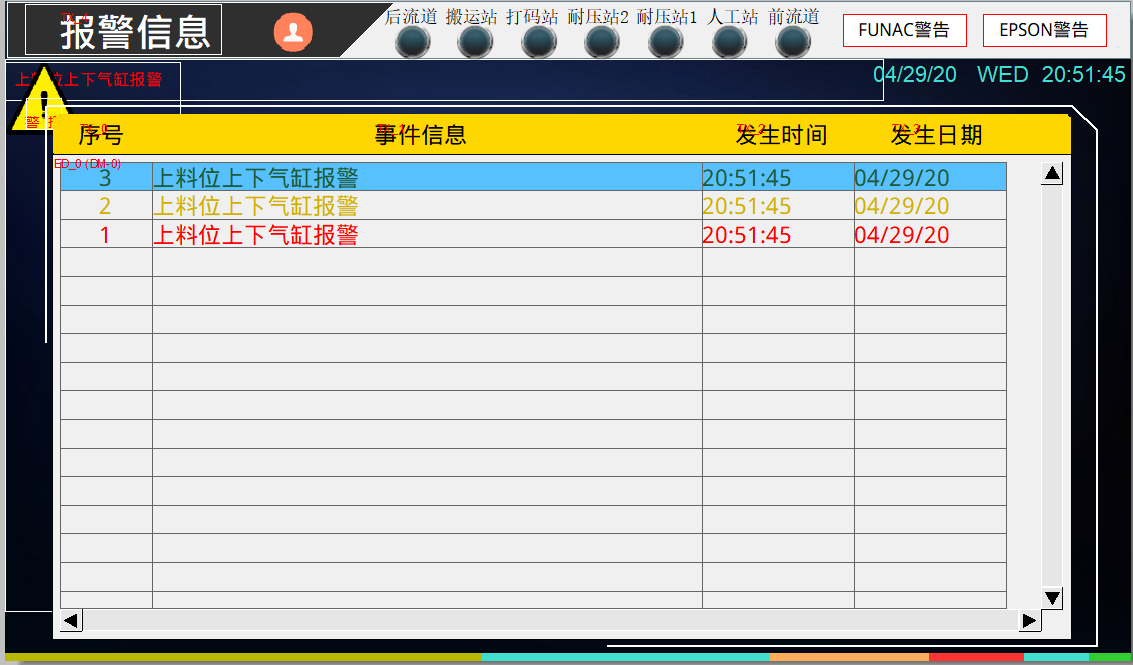Open the EPSON警告 page

(1044, 30)
